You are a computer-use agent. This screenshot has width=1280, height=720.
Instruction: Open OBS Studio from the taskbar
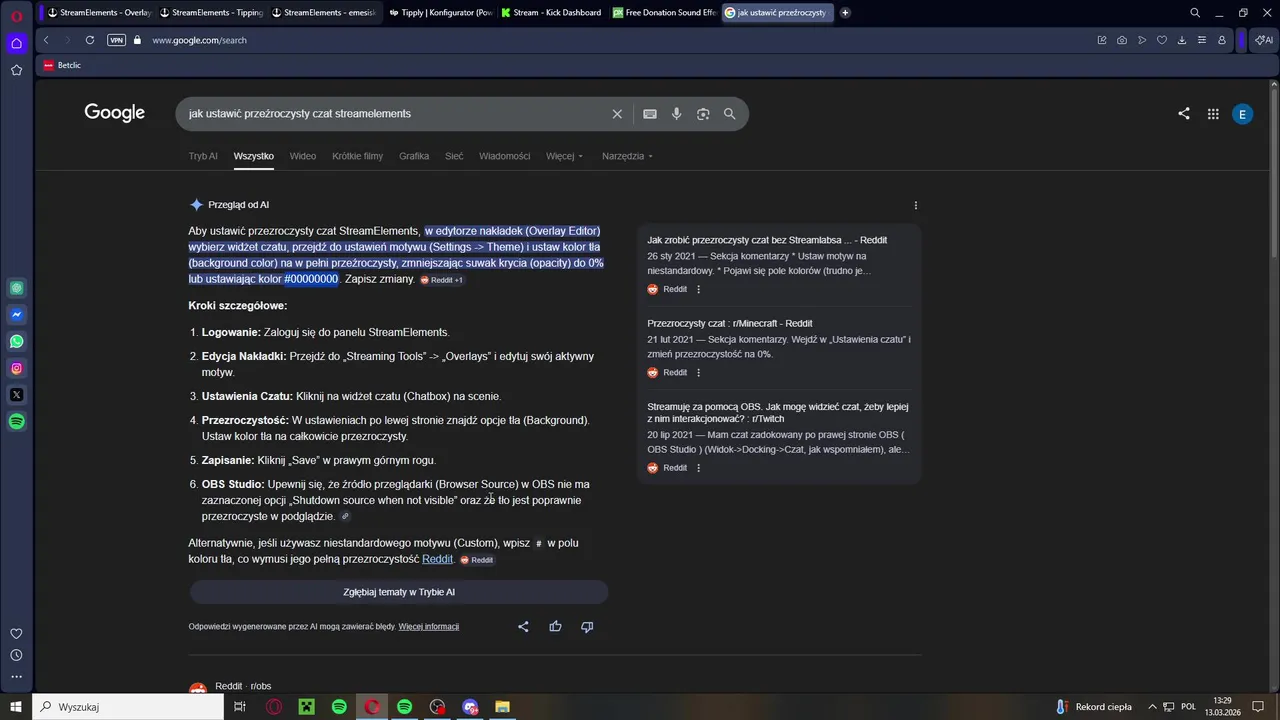pyautogui.click(x=437, y=707)
